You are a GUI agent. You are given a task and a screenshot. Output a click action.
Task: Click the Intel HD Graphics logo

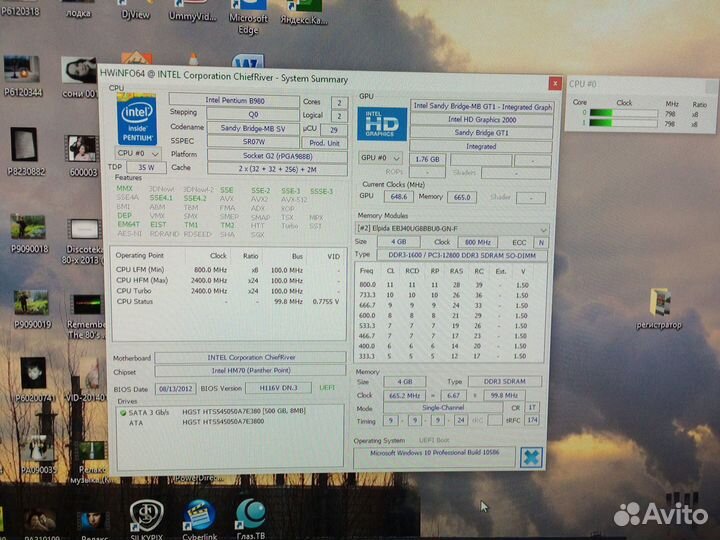pyautogui.click(x=382, y=124)
